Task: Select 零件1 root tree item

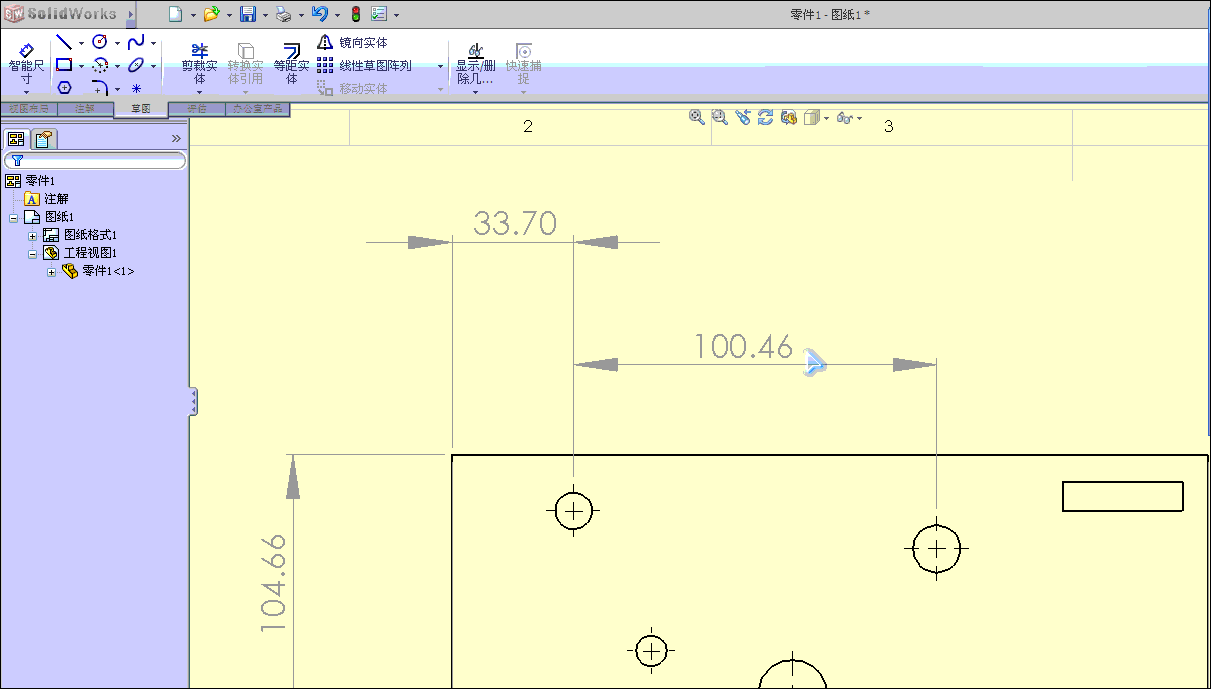Action: click(x=40, y=181)
